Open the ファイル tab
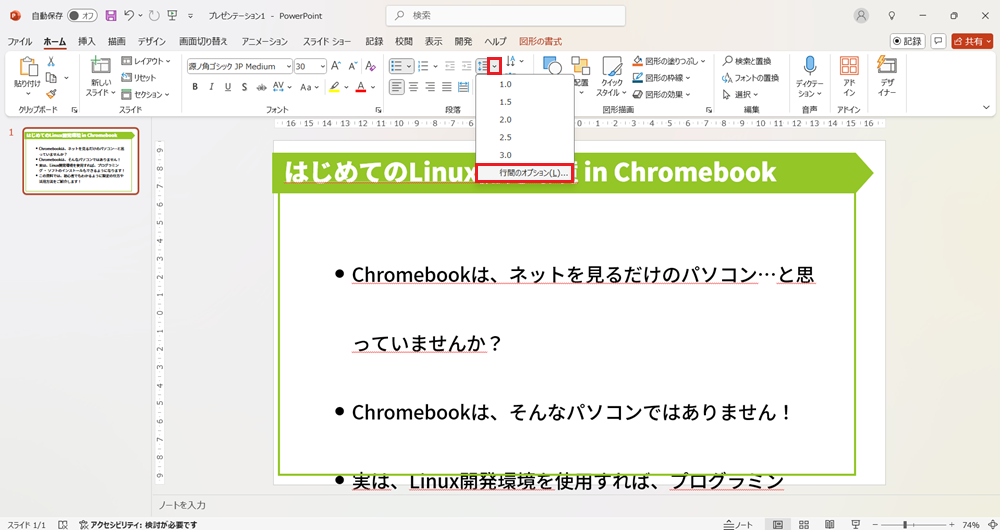This screenshot has width=1000, height=530. click(x=20, y=41)
